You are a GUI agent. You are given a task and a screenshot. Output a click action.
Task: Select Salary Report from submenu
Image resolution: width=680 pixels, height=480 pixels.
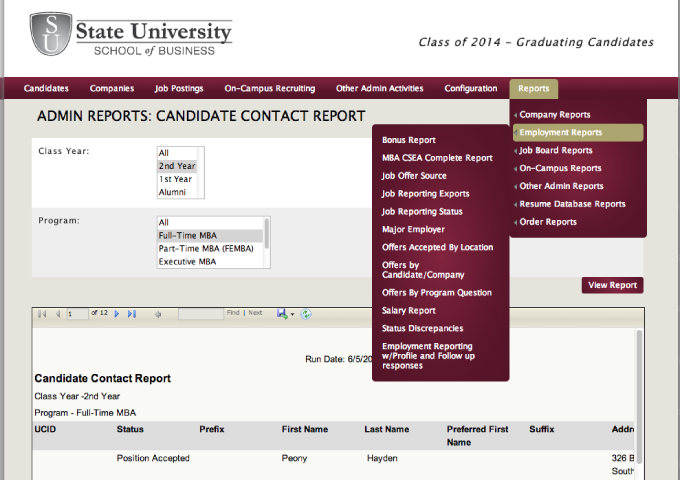408,311
